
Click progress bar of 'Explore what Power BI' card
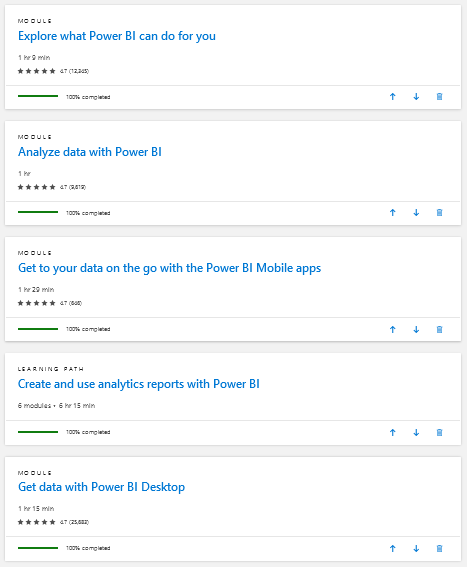(x=38, y=96)
